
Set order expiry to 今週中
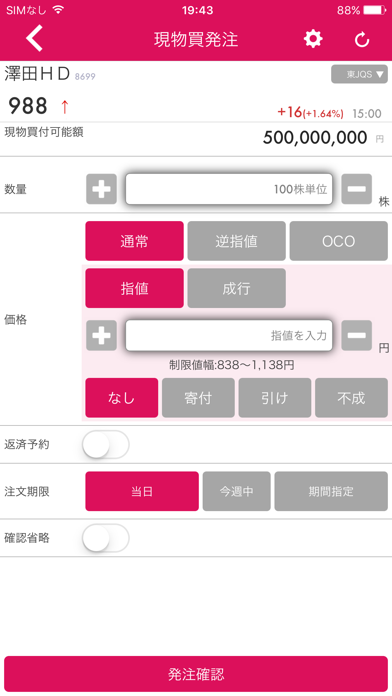coord(236,491)
